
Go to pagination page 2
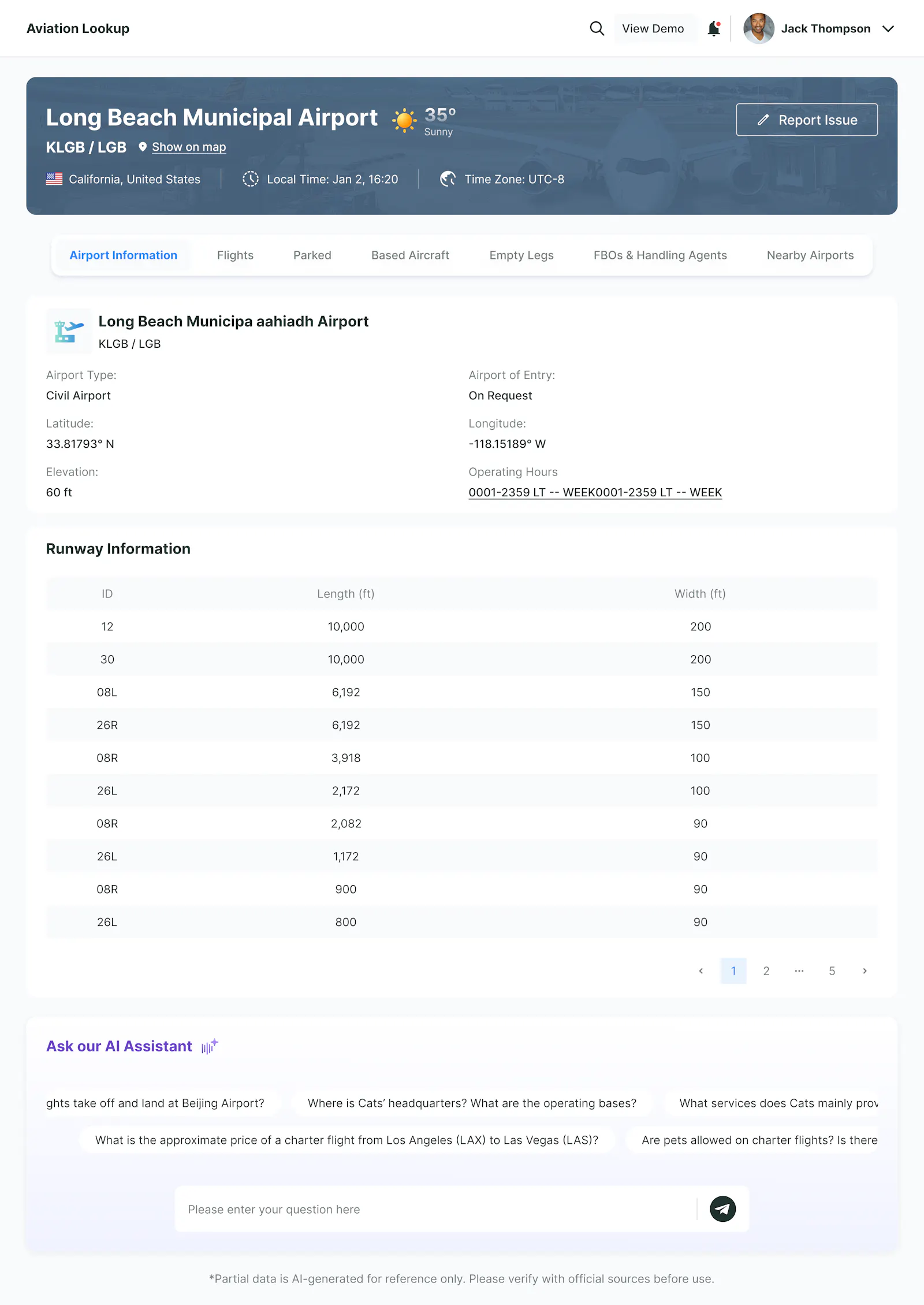click(766, 971)
